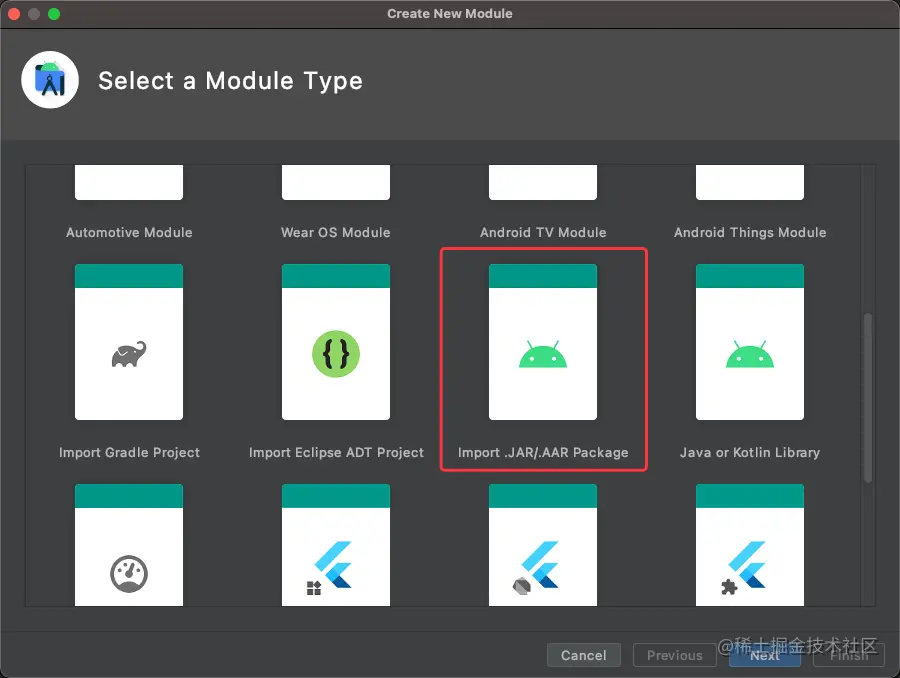Choose the Import Eclipse ADT Project braces icon
This screenshot has width=900, height=678.
pos(336,354)
